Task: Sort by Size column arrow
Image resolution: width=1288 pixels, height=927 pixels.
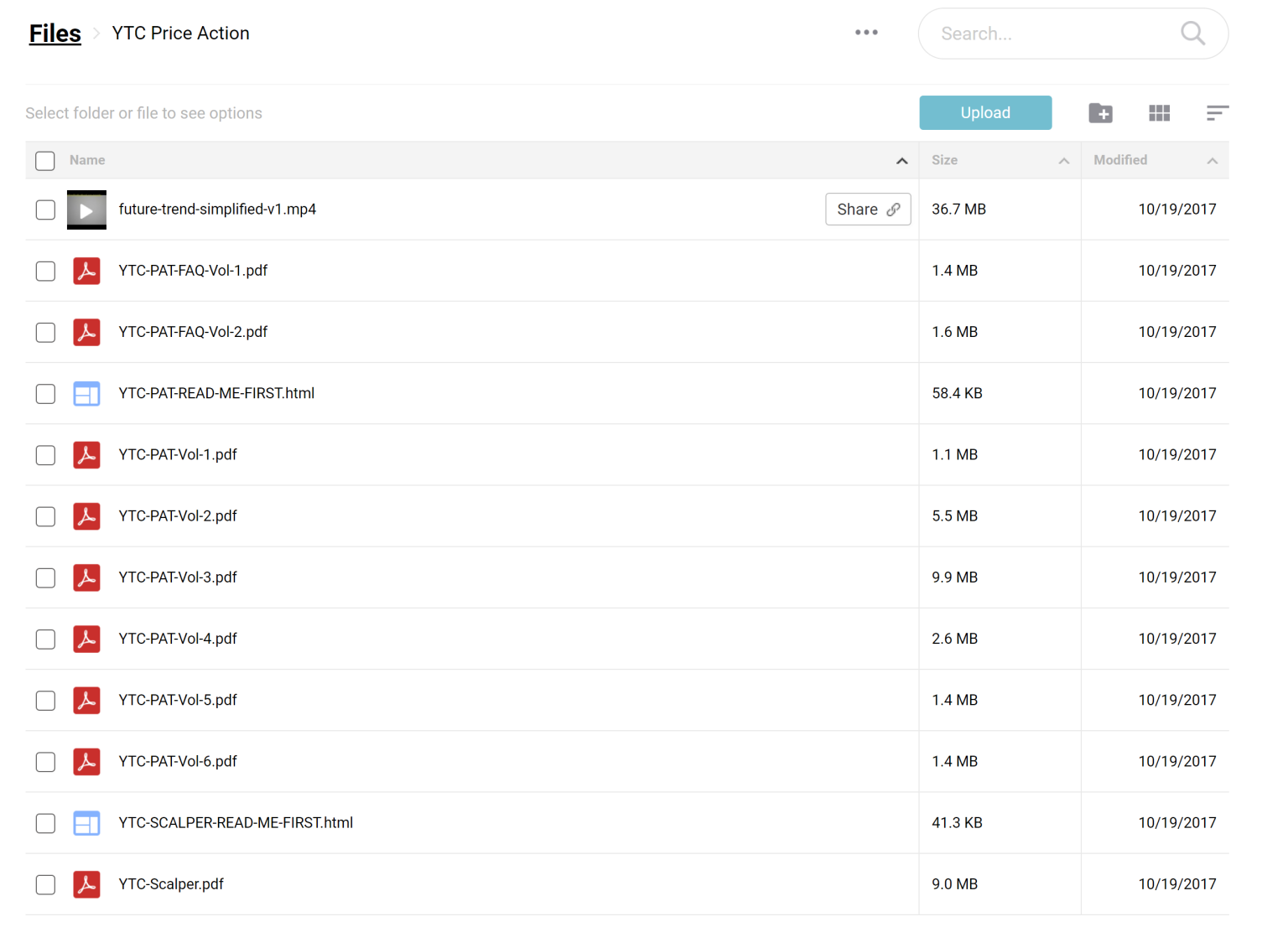Action: click(x=1063, y=161)
